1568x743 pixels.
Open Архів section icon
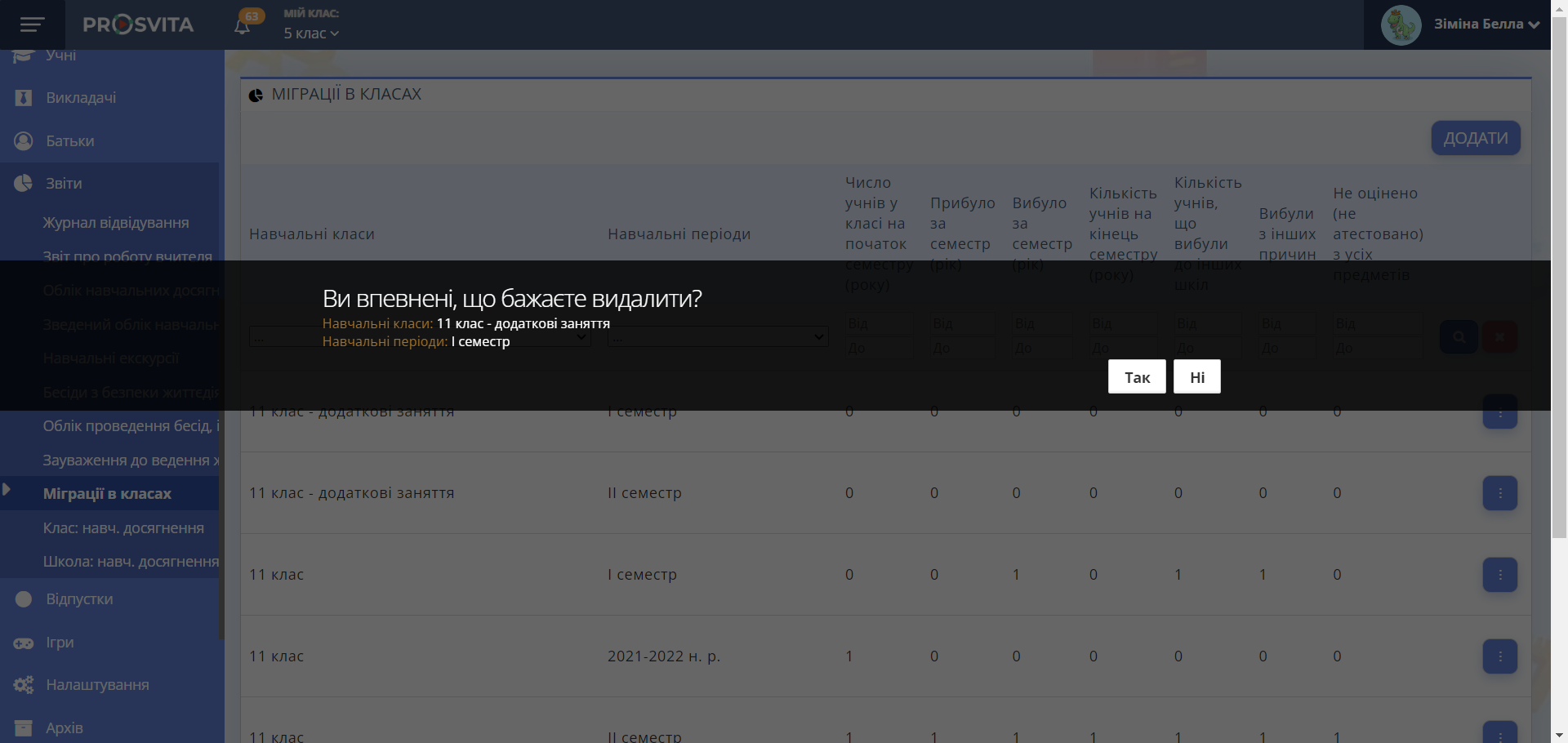[24, 727]
